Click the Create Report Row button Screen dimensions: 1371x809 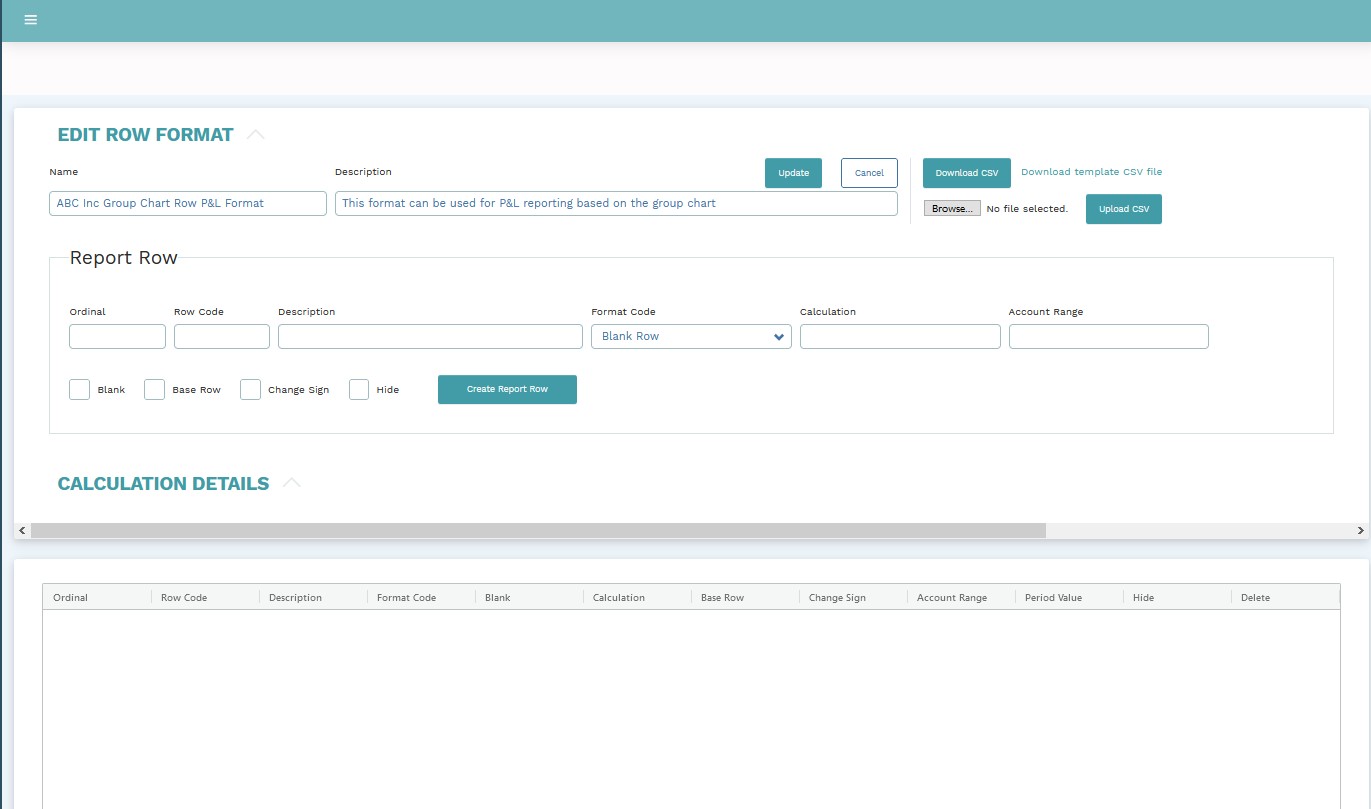pos(507,389)
